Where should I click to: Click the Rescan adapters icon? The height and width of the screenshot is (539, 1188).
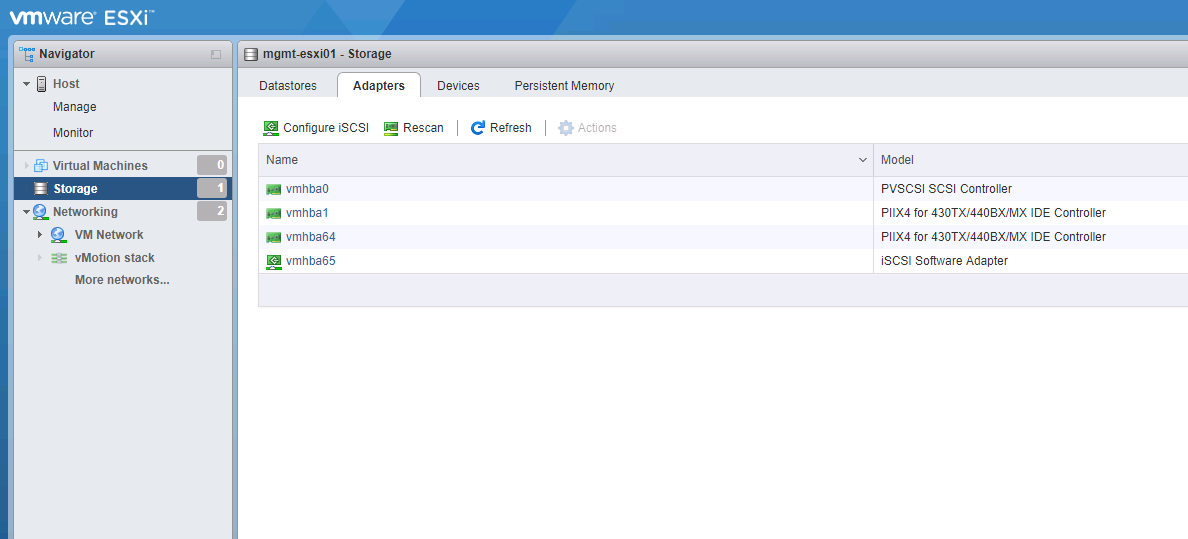tap(391, 128)
